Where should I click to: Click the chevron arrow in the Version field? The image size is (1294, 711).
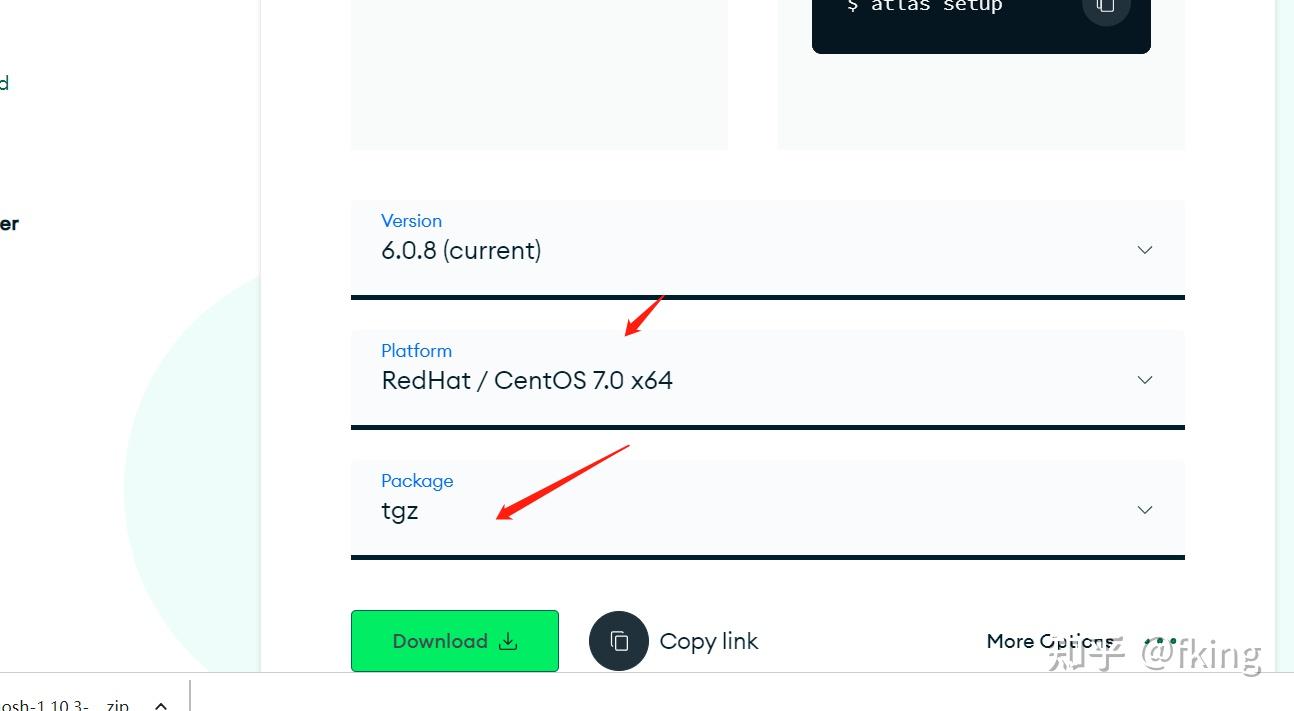pos(1145,250)
